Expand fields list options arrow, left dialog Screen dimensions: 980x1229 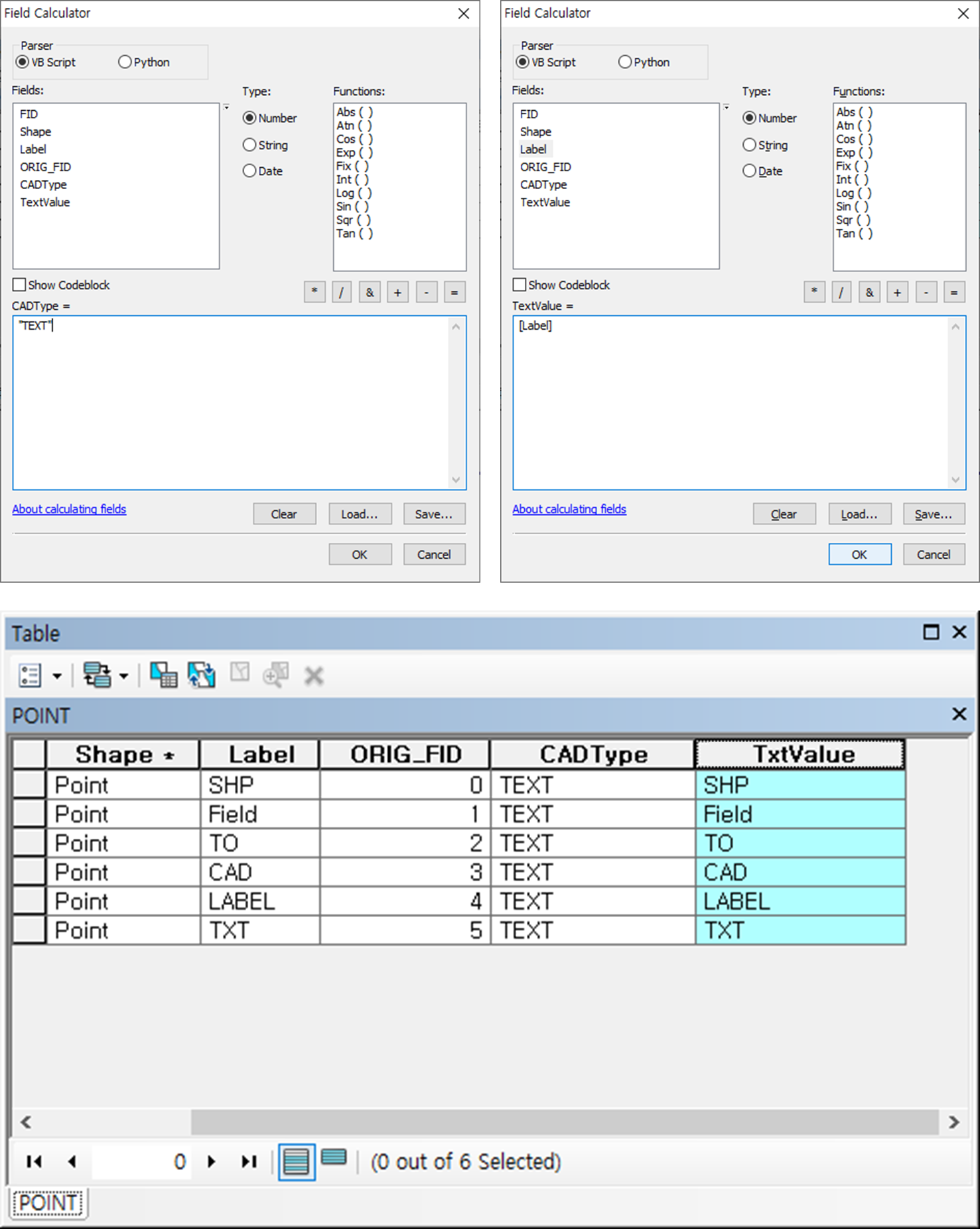(x=226, y=108)
